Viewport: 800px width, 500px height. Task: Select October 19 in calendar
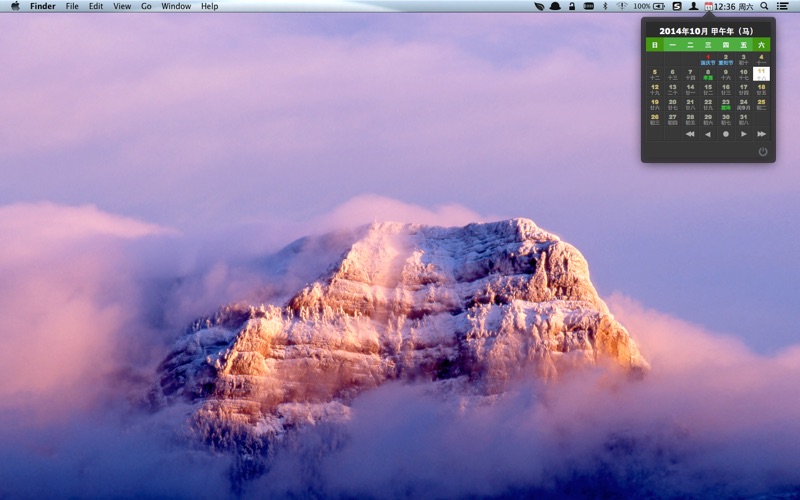coord(655,105)
